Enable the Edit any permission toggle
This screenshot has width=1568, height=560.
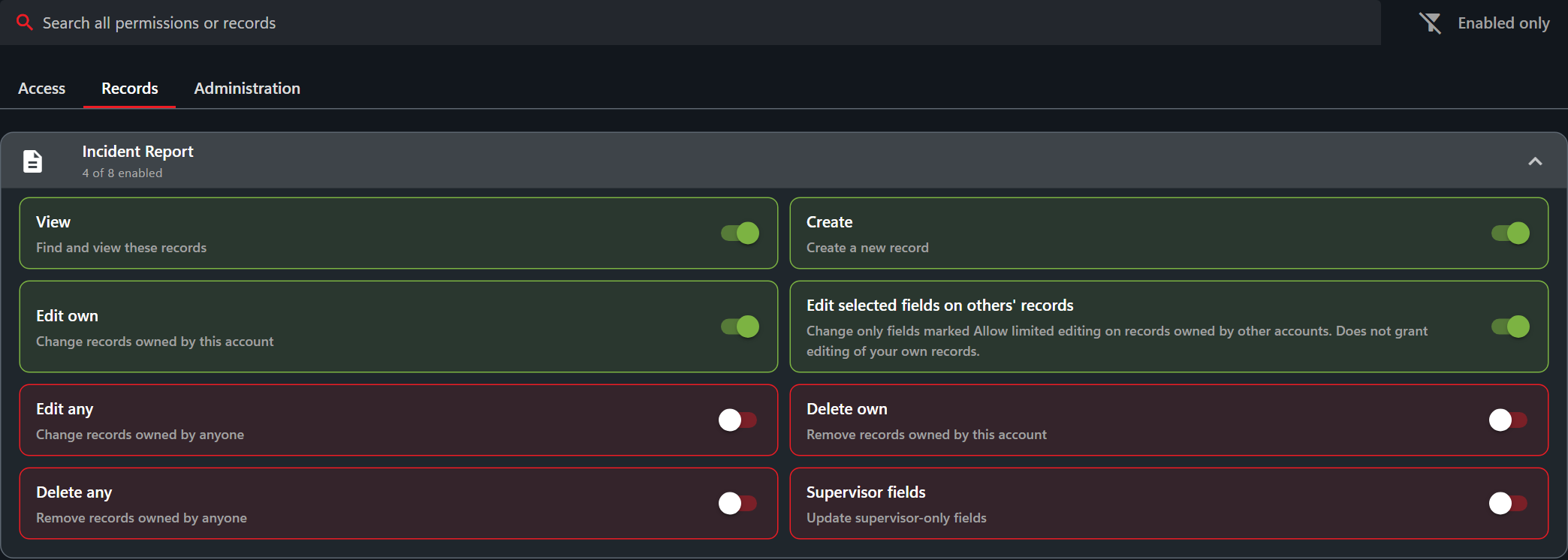pos(737,420)
